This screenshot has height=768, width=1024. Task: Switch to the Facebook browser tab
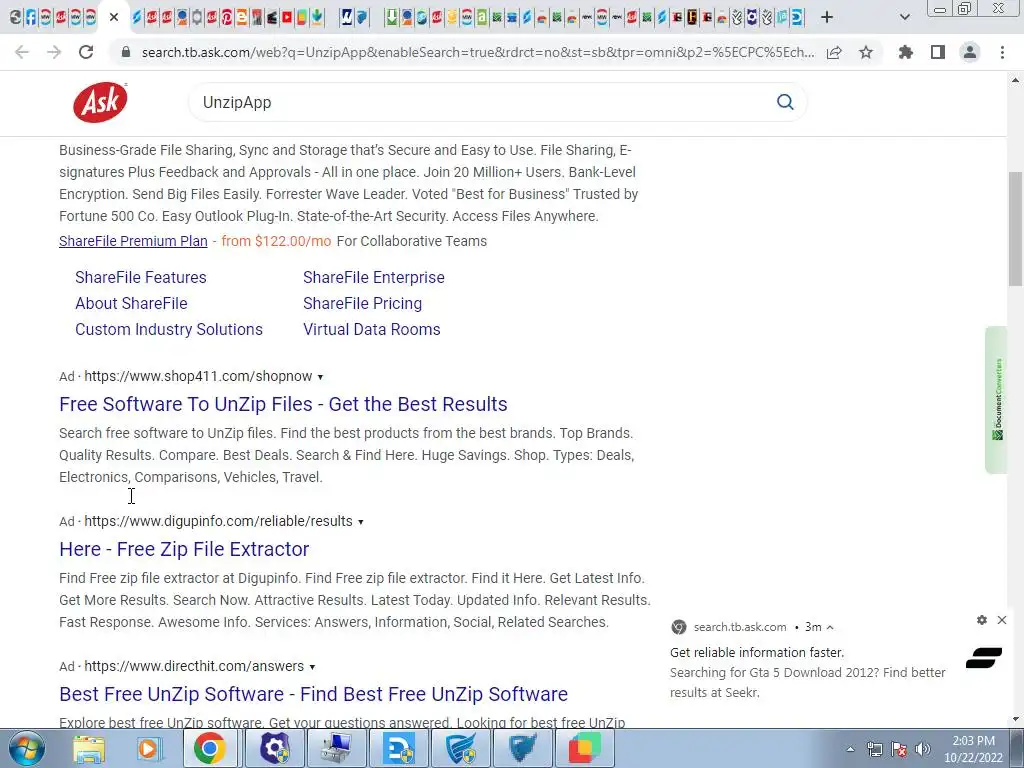point(31,17)
